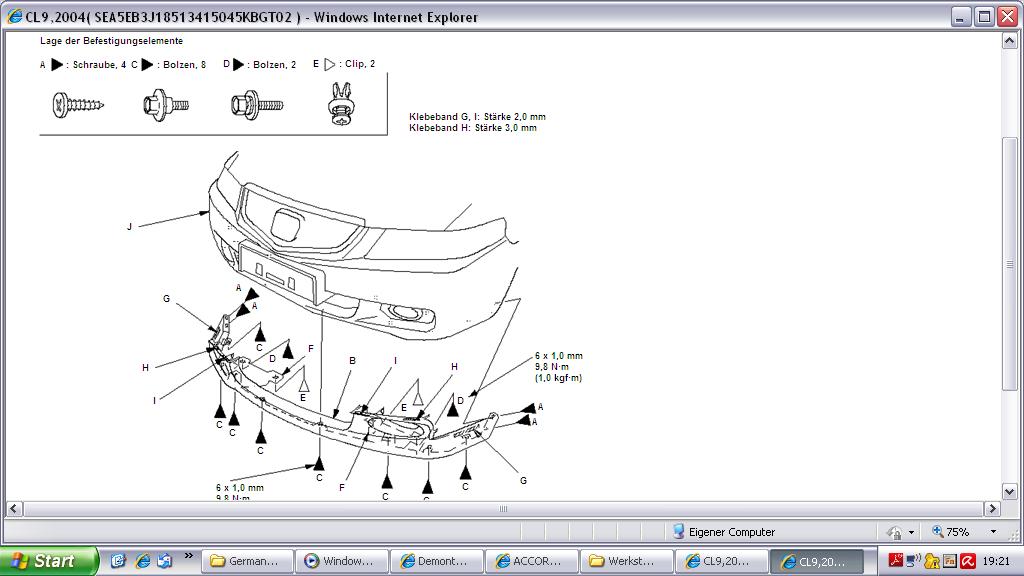Viewport: 1024px width, 576px height.
Task: Click the horizontal scrollbar left arrow
Action: point(14,509)
